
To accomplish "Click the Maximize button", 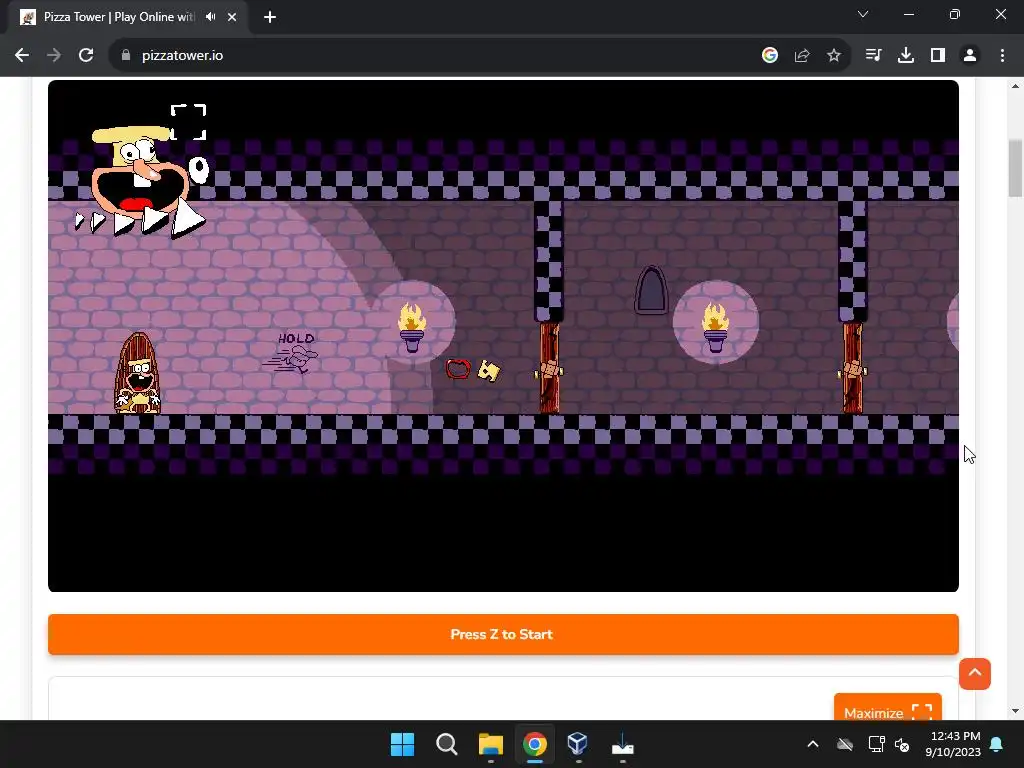I will tap(888, 708).
